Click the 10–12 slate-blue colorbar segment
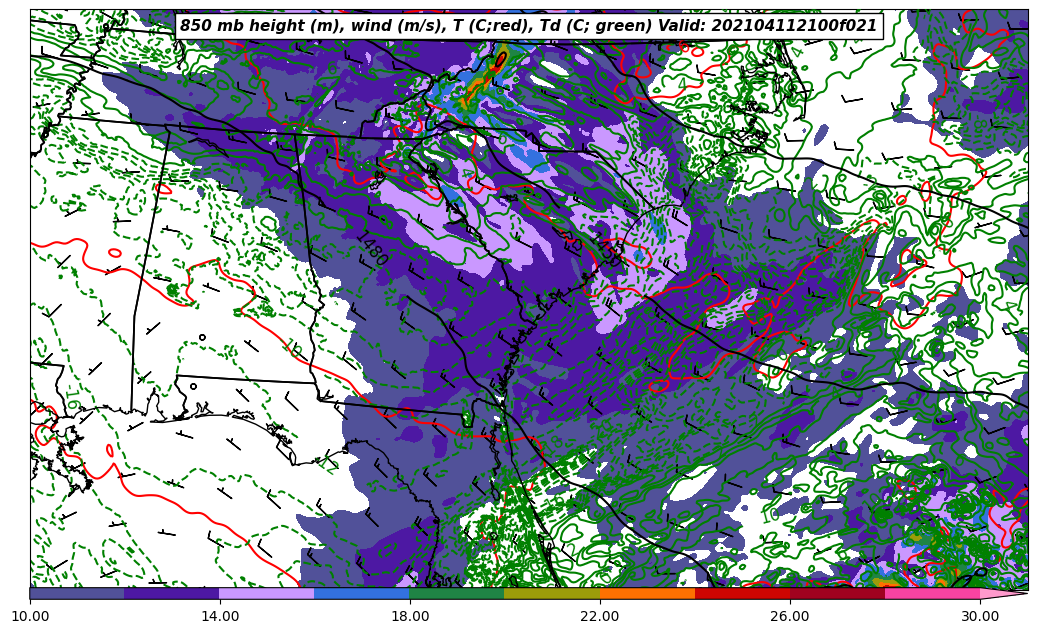Image resolution: width=1037 pixels, height=633 pixels. point(77,593)
